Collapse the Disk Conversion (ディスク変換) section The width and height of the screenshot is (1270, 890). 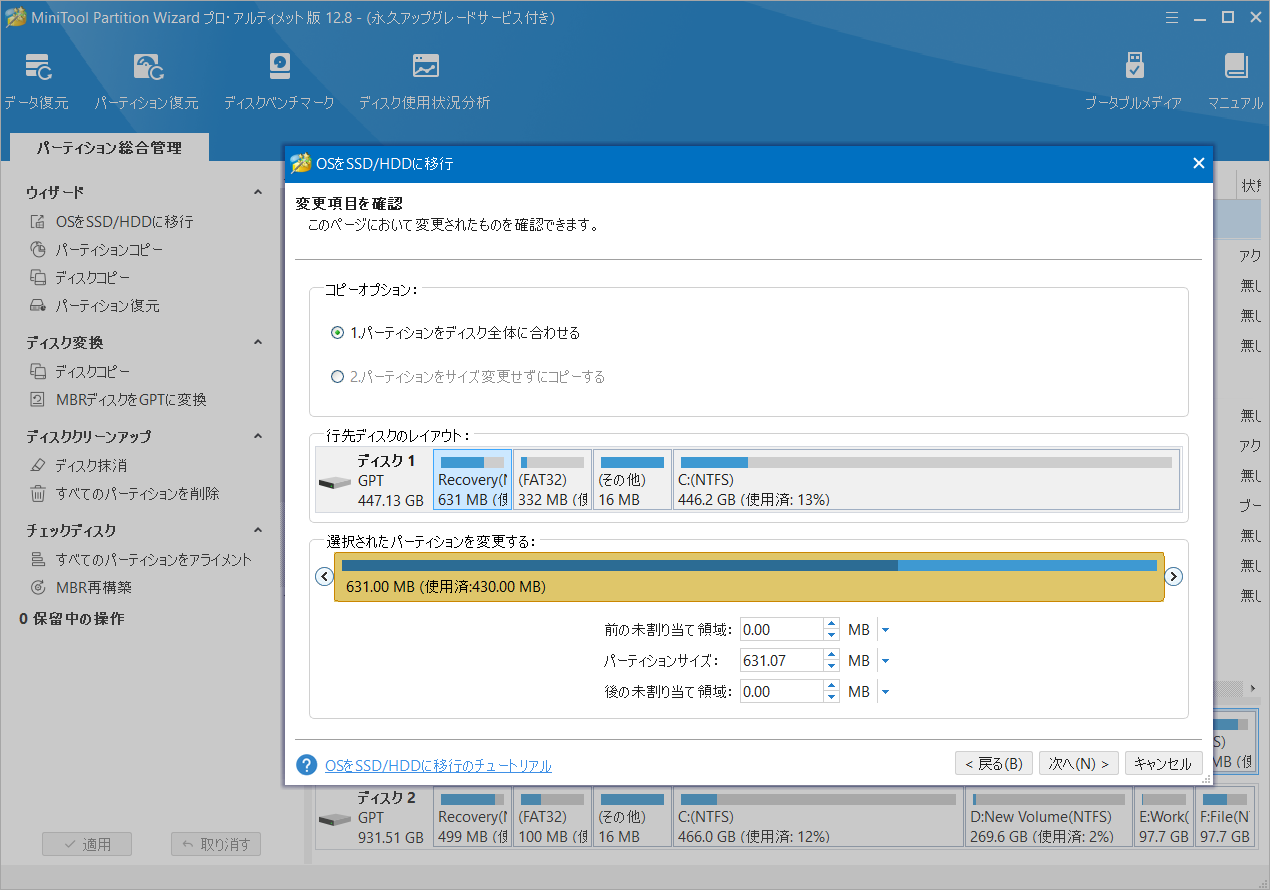point(257,342)
